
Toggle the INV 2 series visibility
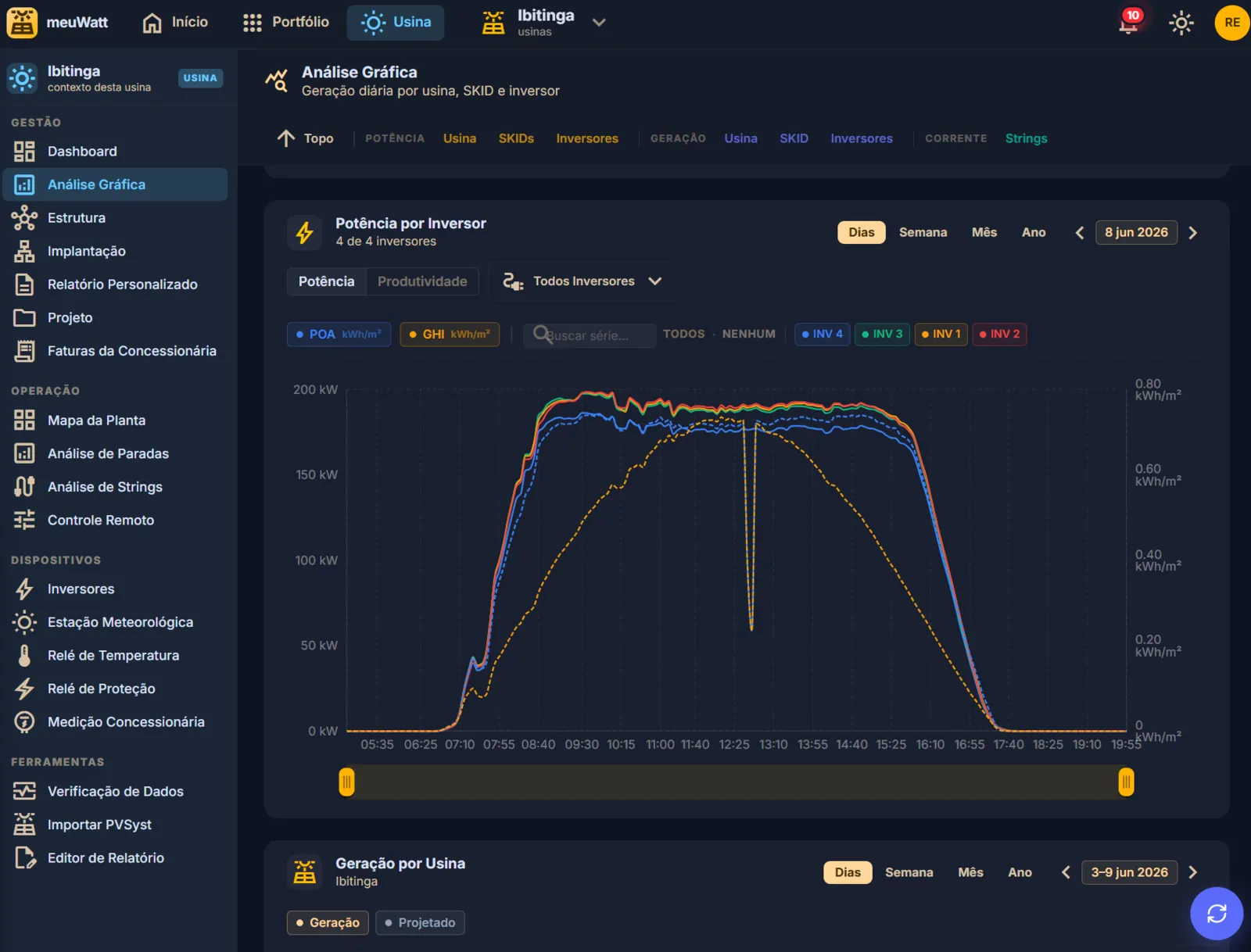999,335
